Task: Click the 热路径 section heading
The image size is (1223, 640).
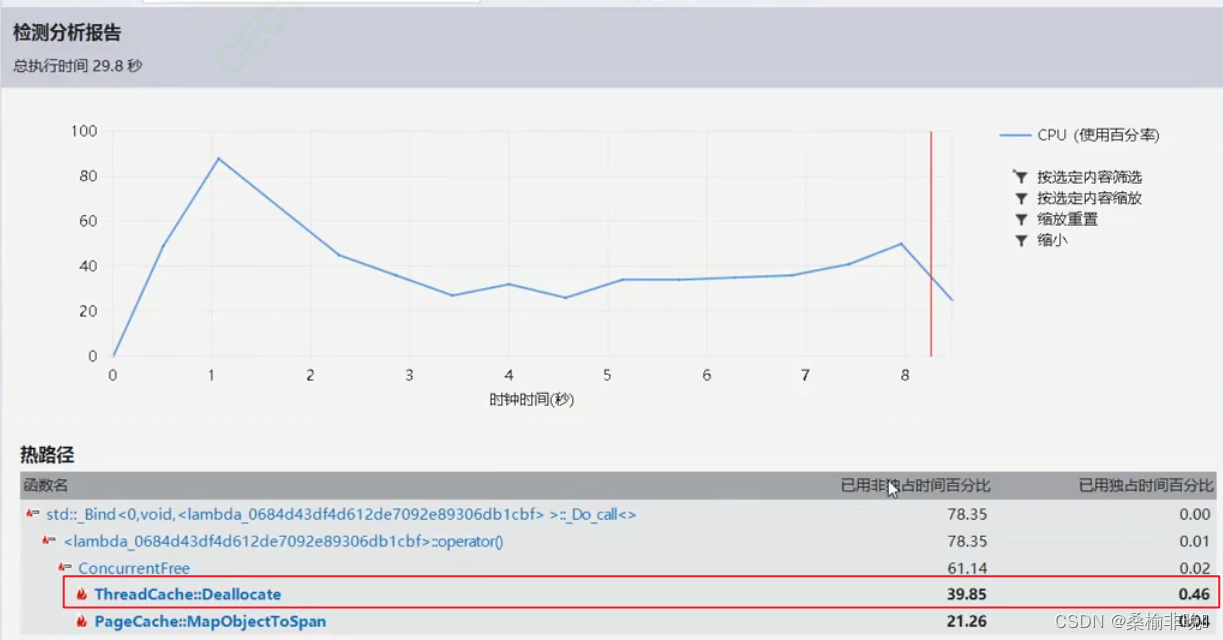Action: [x=47, y=455]
